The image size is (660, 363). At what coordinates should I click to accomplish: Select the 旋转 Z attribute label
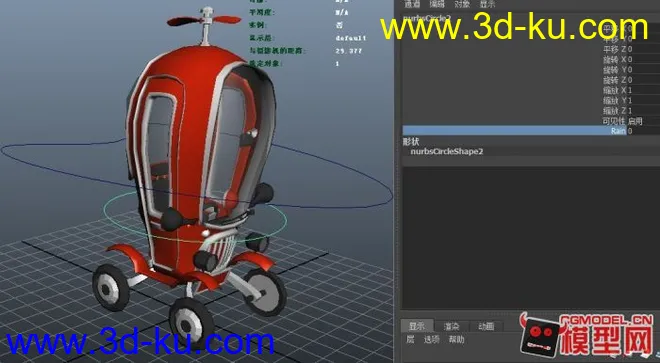pyautogui.click(x=614, y=80)
